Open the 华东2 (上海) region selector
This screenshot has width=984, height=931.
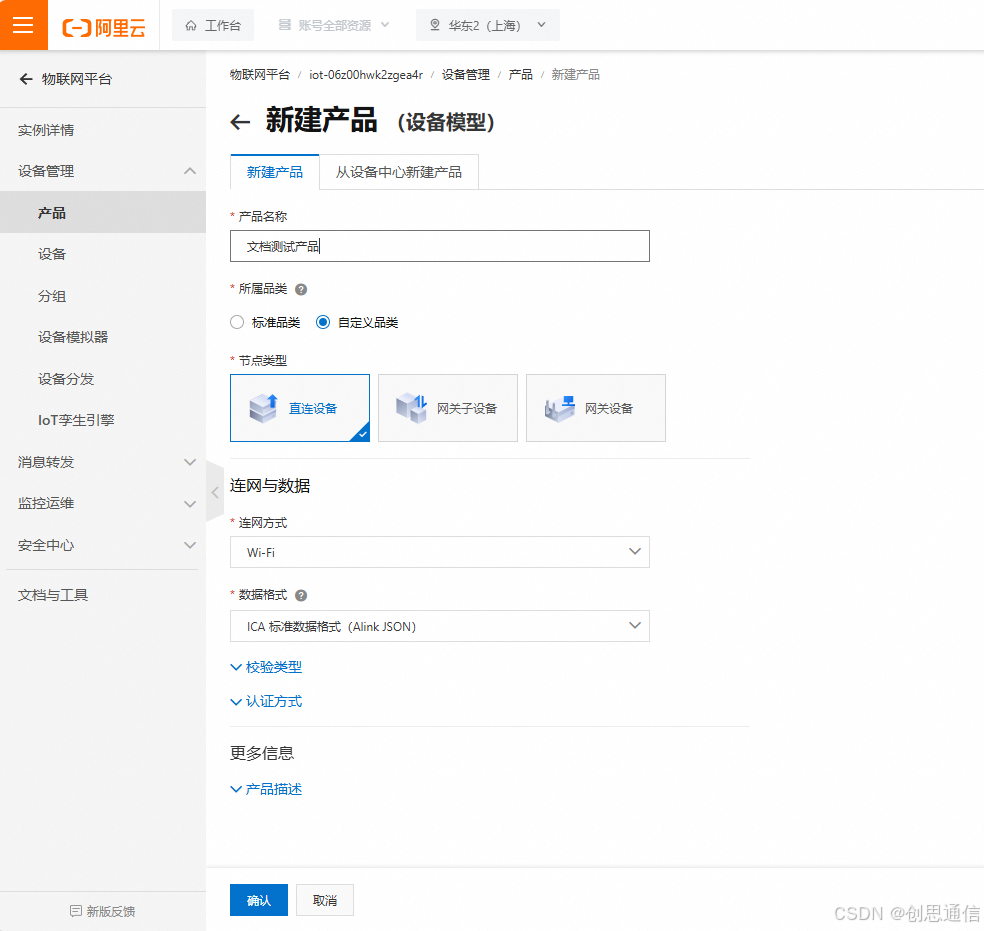click(488, 25)
